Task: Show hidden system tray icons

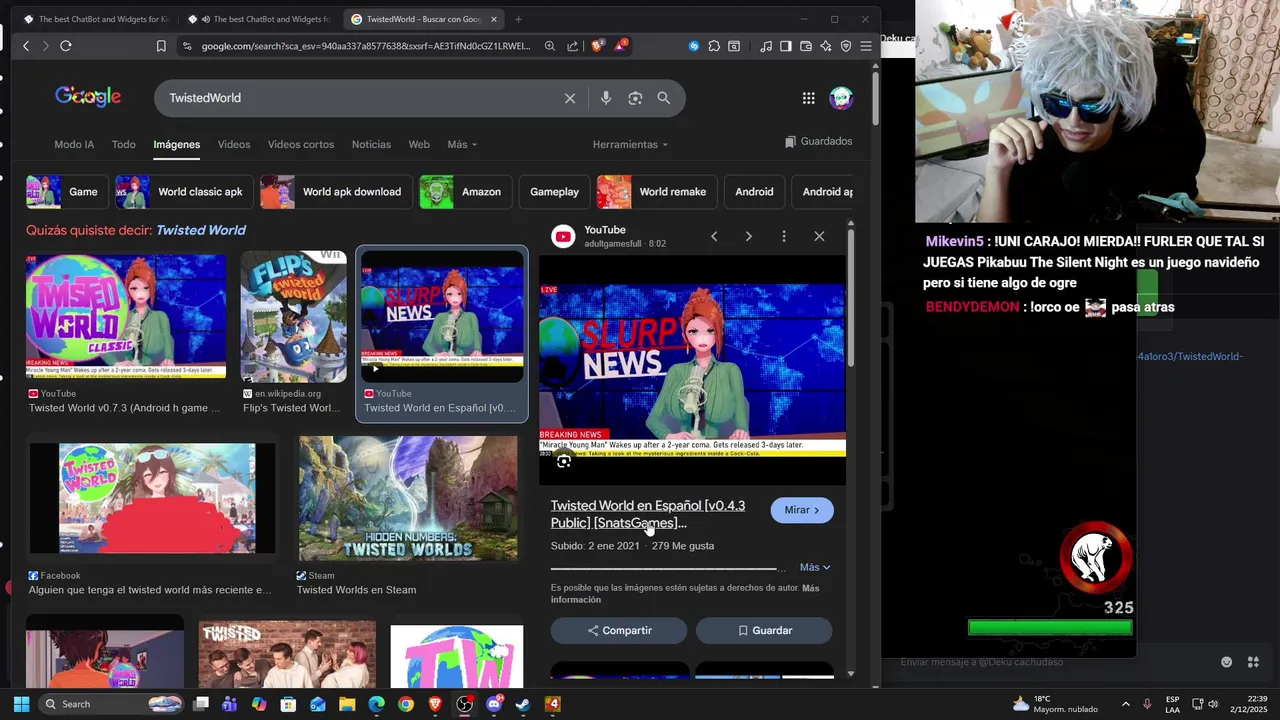Action: 1126,704
